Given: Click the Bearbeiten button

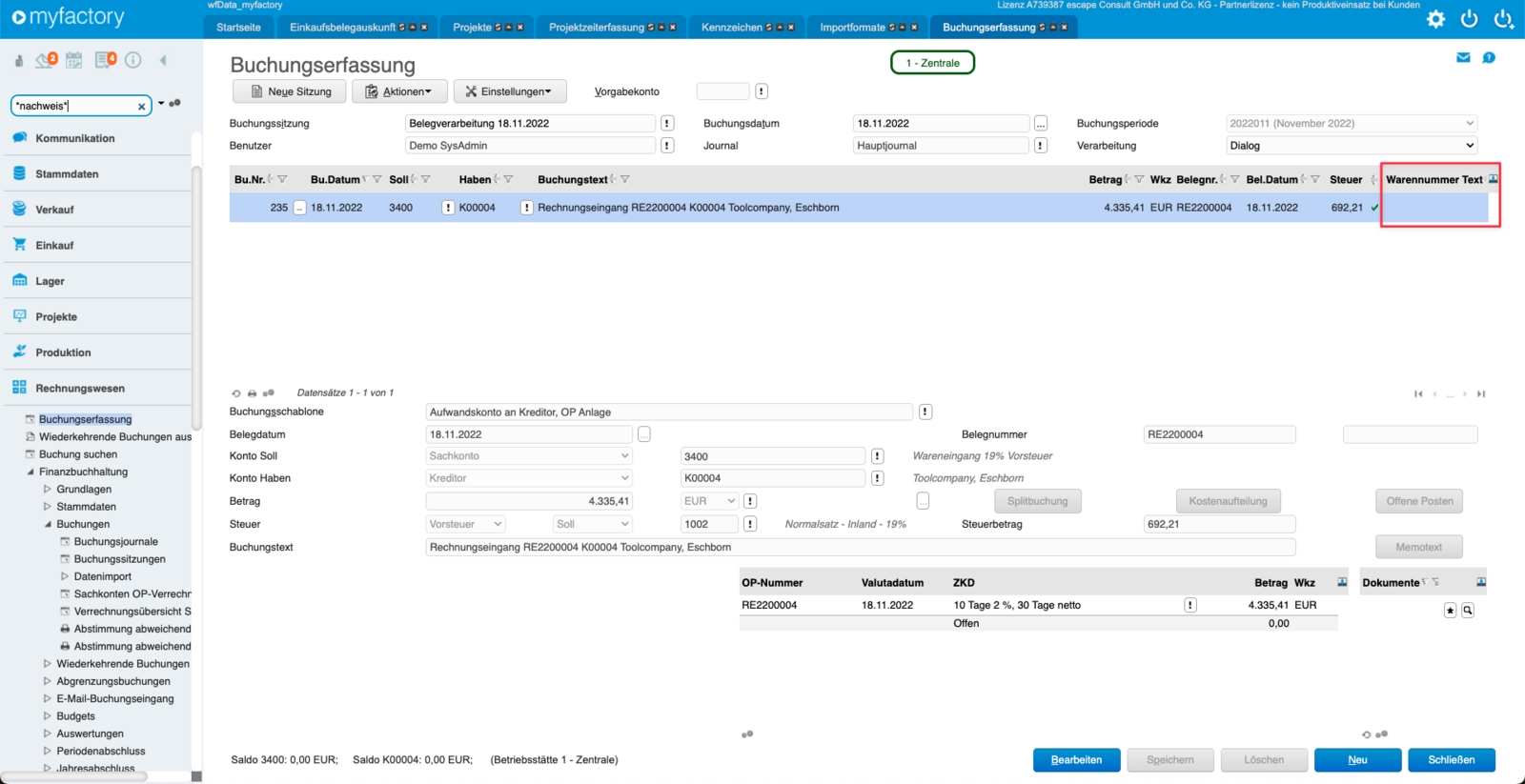Looking at the screenshot, I should tap(1076, 760).
